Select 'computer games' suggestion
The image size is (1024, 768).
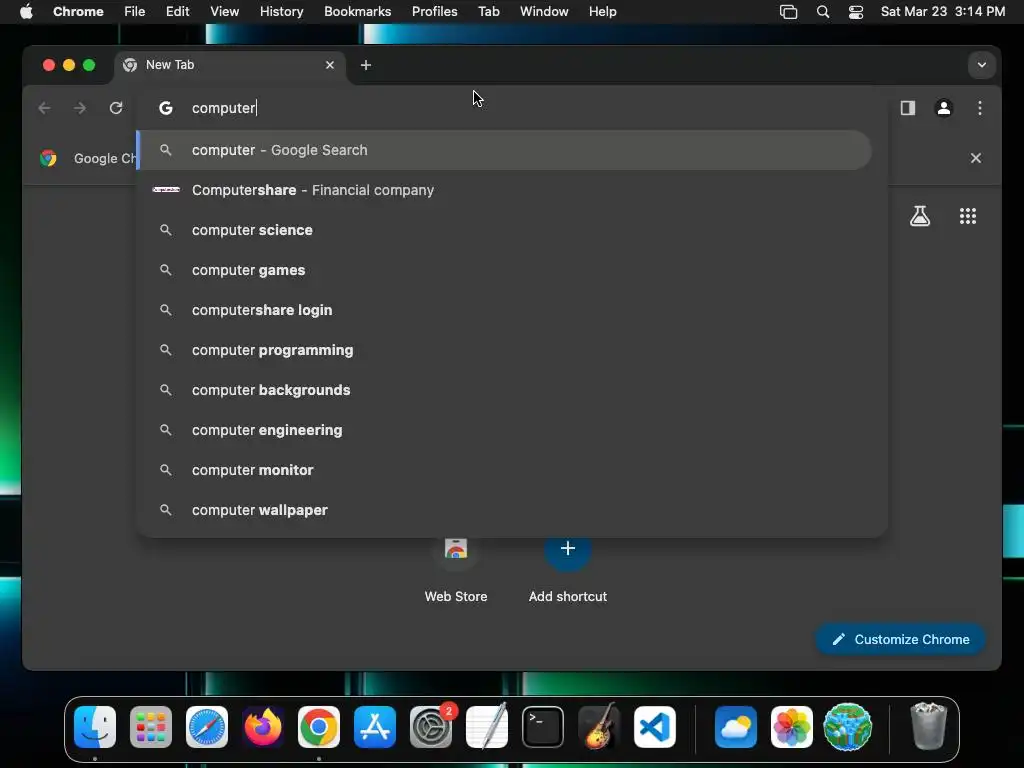point(504,270)
